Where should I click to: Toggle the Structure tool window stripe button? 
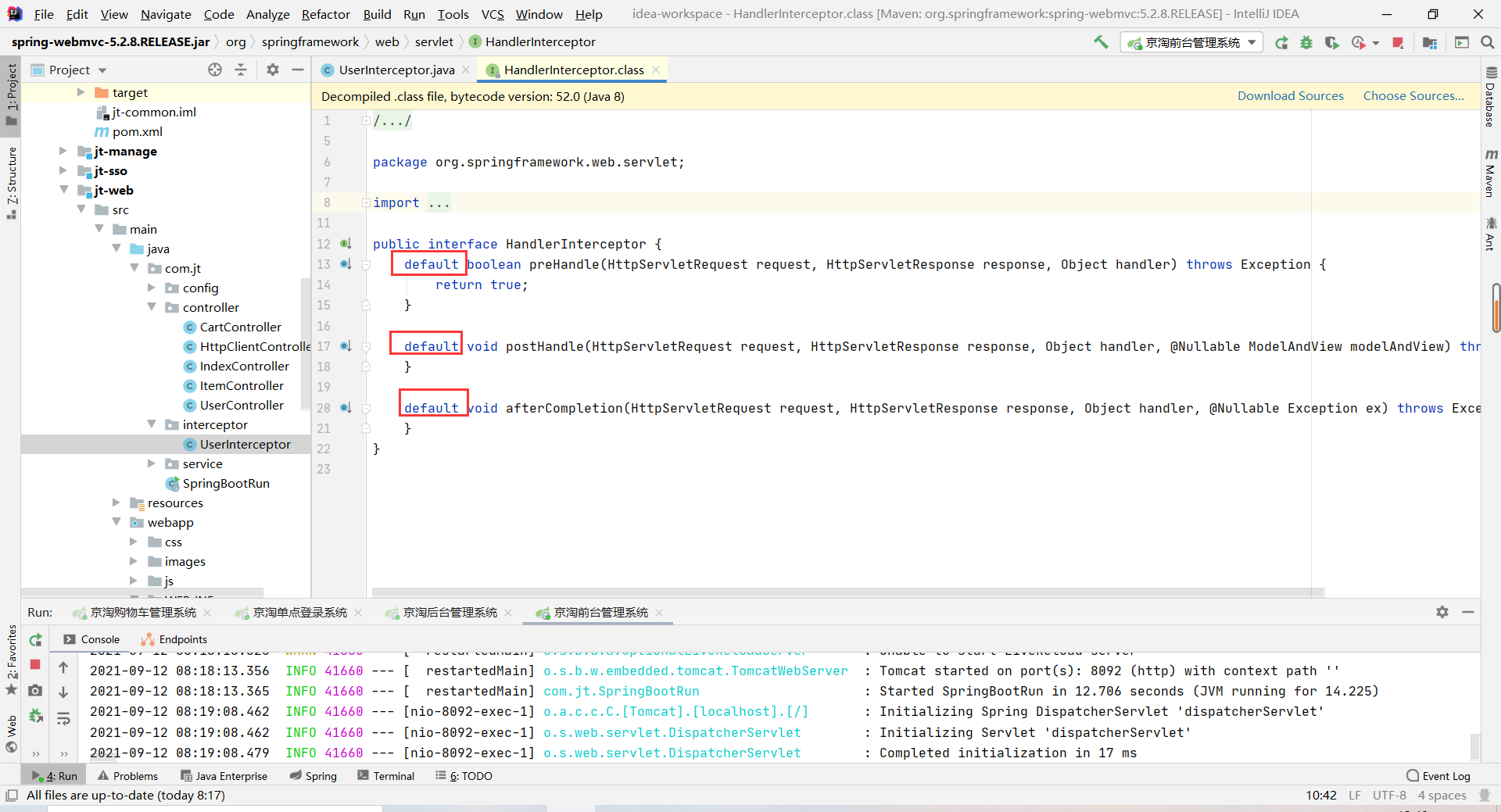pos(11,183)
